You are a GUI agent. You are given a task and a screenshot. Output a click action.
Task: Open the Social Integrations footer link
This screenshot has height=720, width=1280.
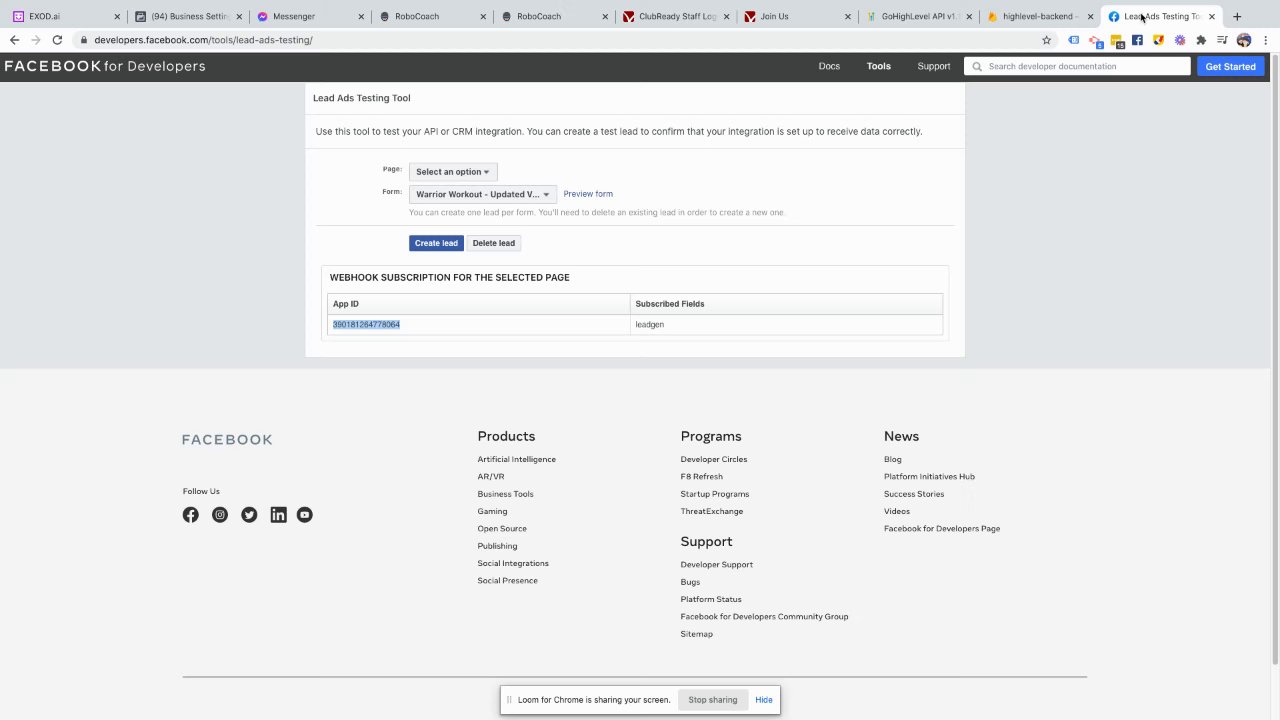tap(513, 563)
